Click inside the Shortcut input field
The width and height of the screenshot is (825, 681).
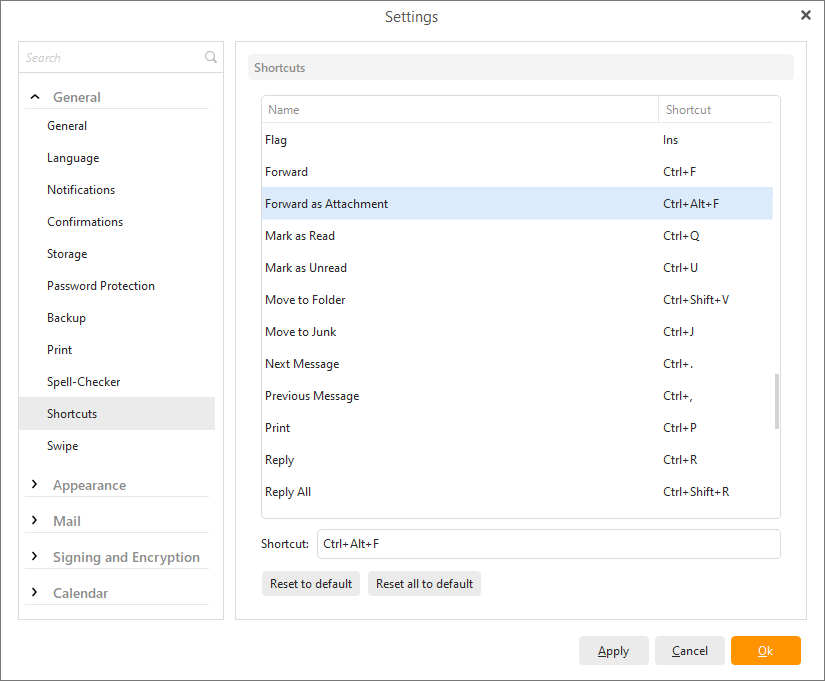(x=548, y=544)
